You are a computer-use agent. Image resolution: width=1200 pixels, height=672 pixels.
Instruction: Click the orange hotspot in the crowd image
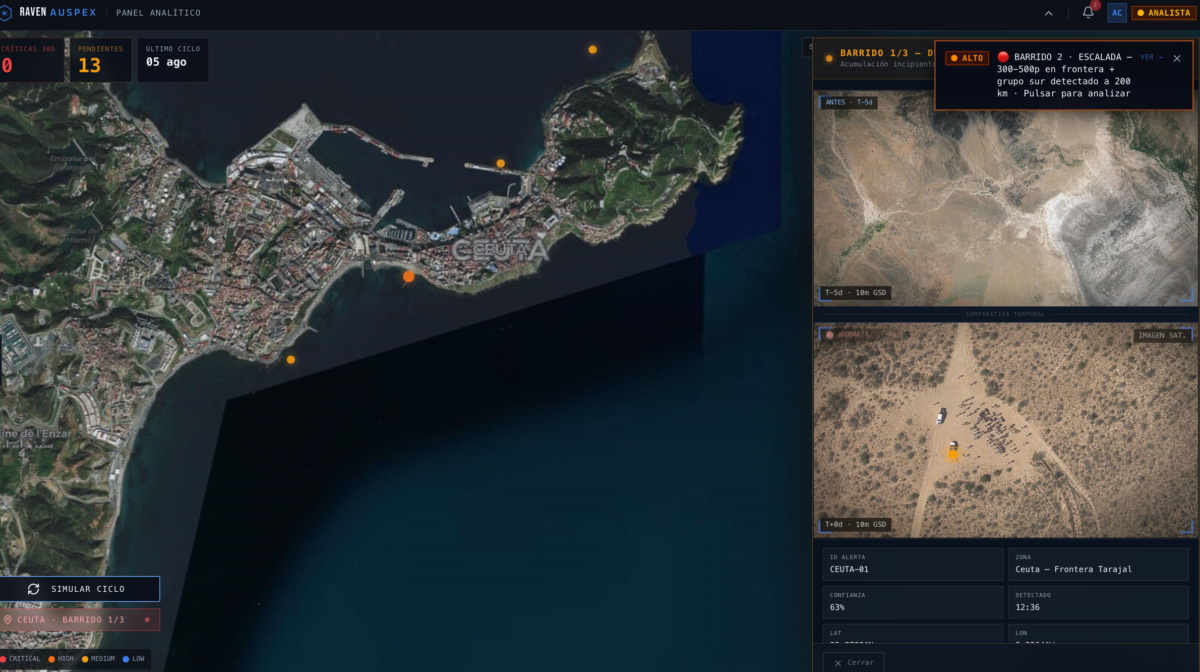point(953,454)
